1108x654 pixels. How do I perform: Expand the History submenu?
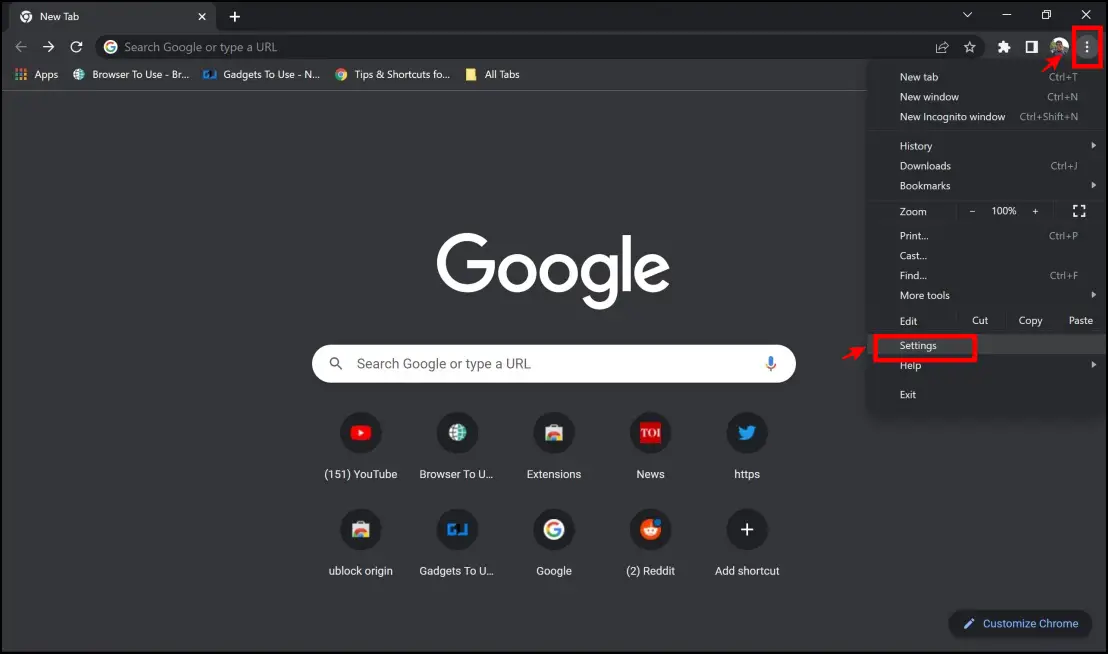tap(987, 146)
